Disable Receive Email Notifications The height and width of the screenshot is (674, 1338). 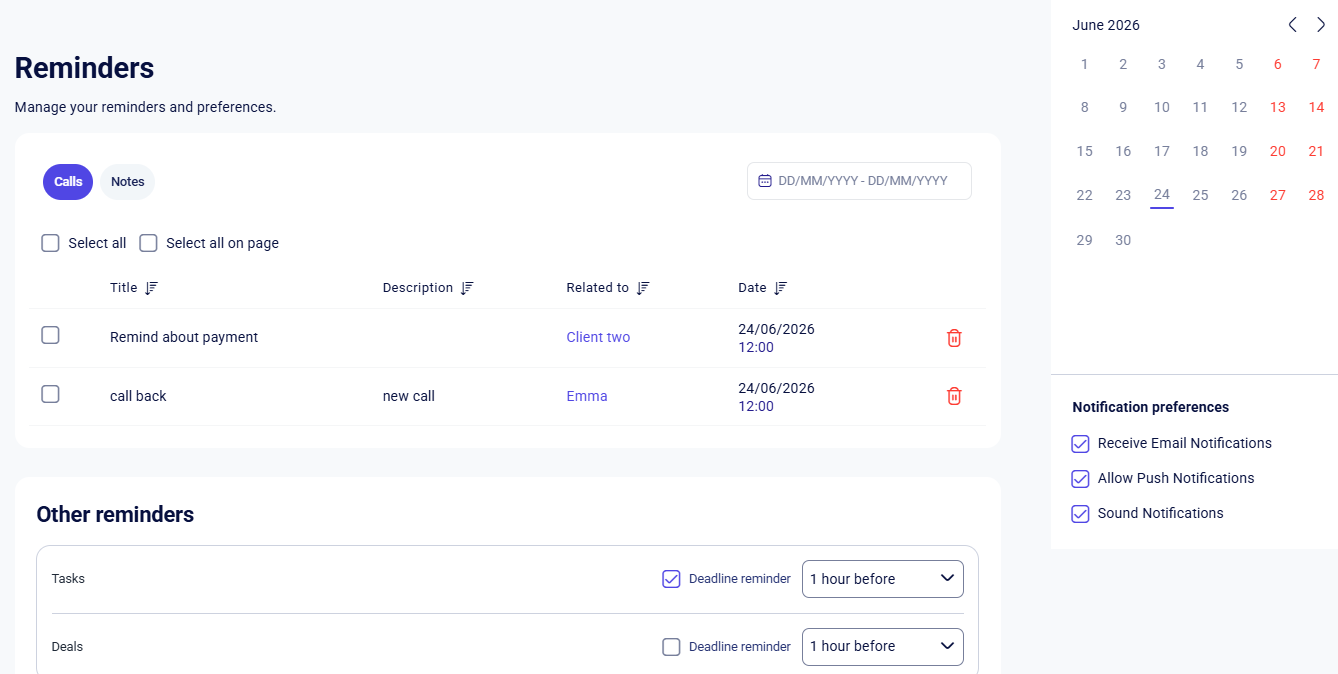1080,444
